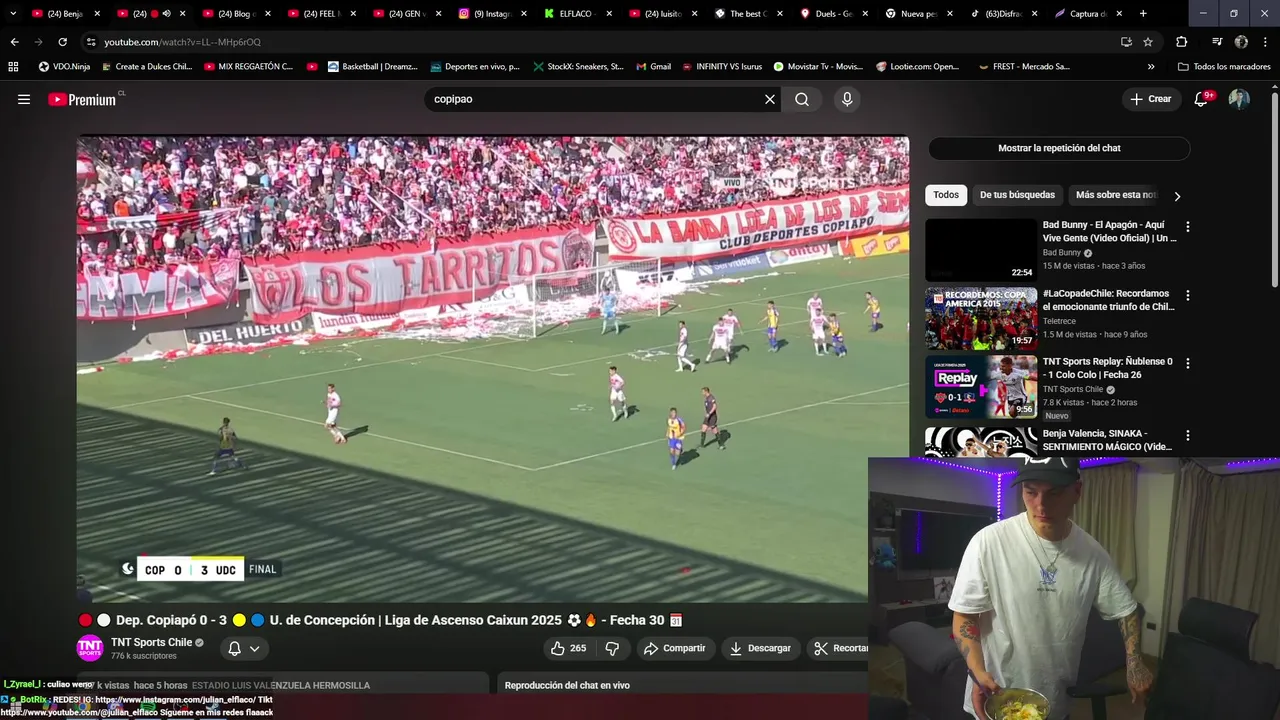Open Copa América 2015 video thumbnail
This screenshot has height=720, width=1280.
coord(981,318)
